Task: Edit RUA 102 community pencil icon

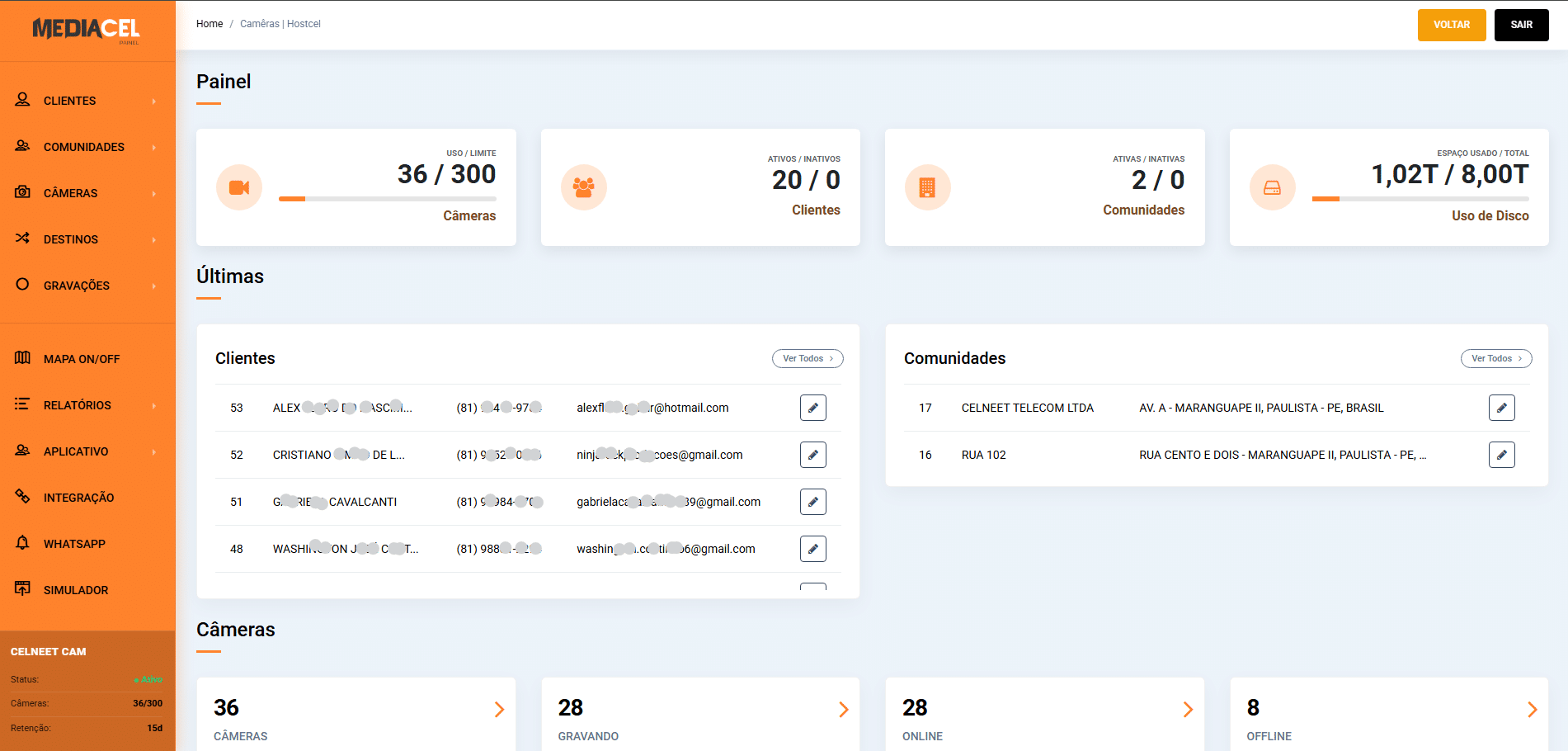Action: [x=1501, y=455]
